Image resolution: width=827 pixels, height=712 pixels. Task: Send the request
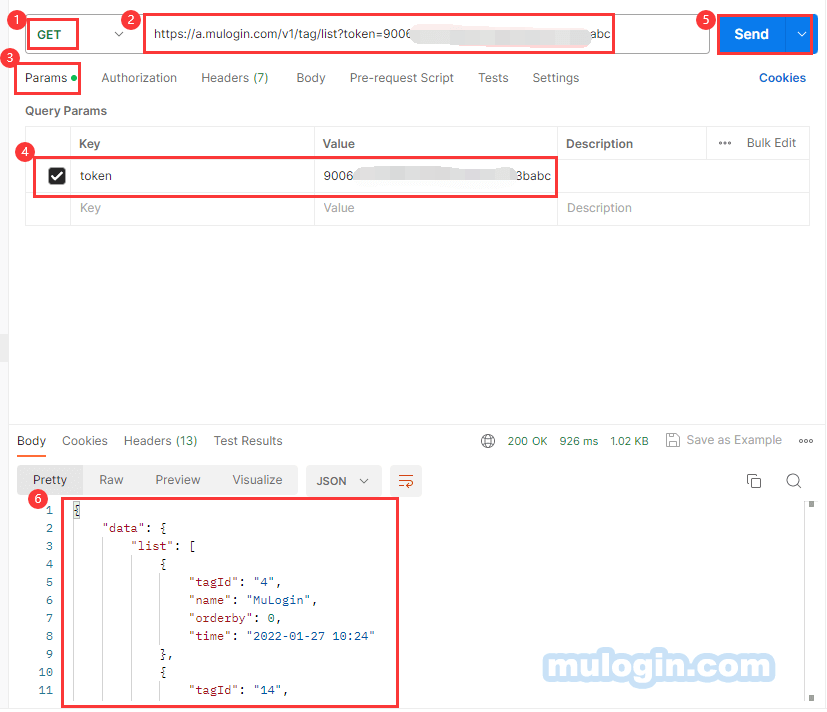752,34
